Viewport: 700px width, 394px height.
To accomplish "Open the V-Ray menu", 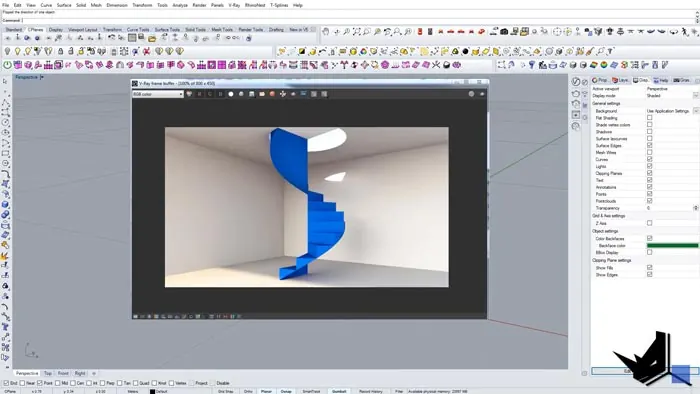I will pyautogui.click(x=234, y=5).
